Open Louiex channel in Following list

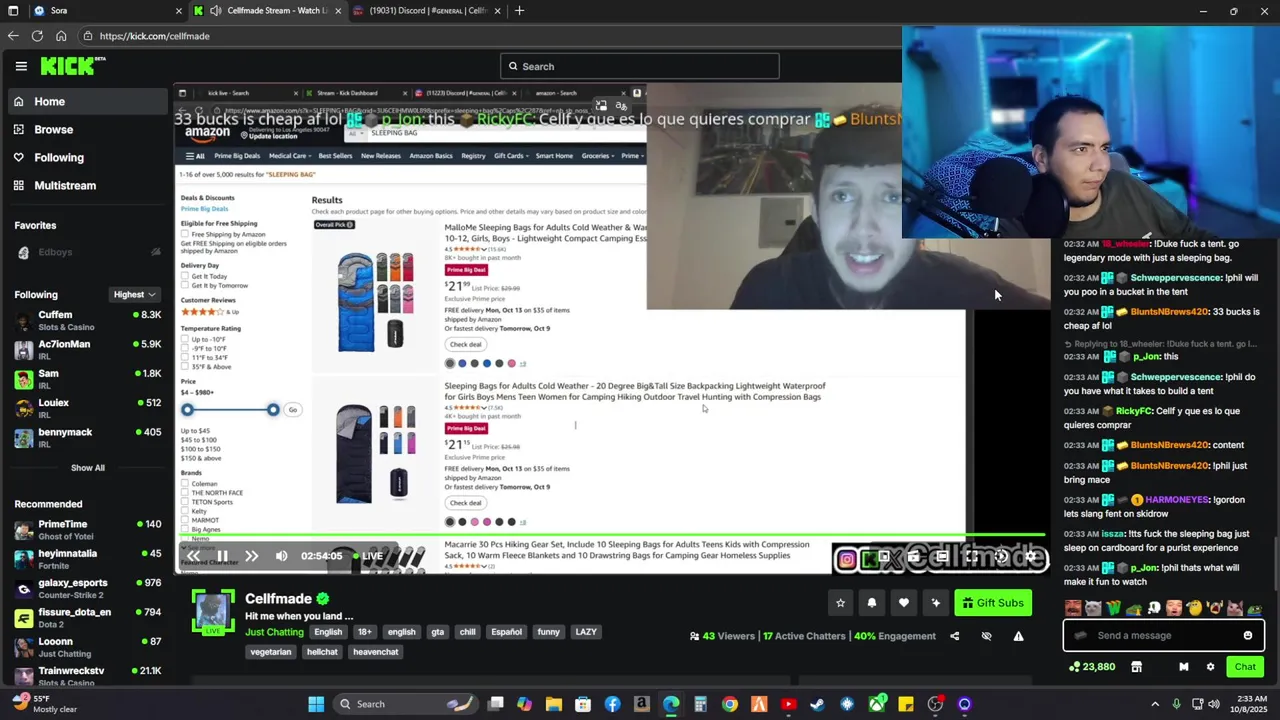[87, 408]
